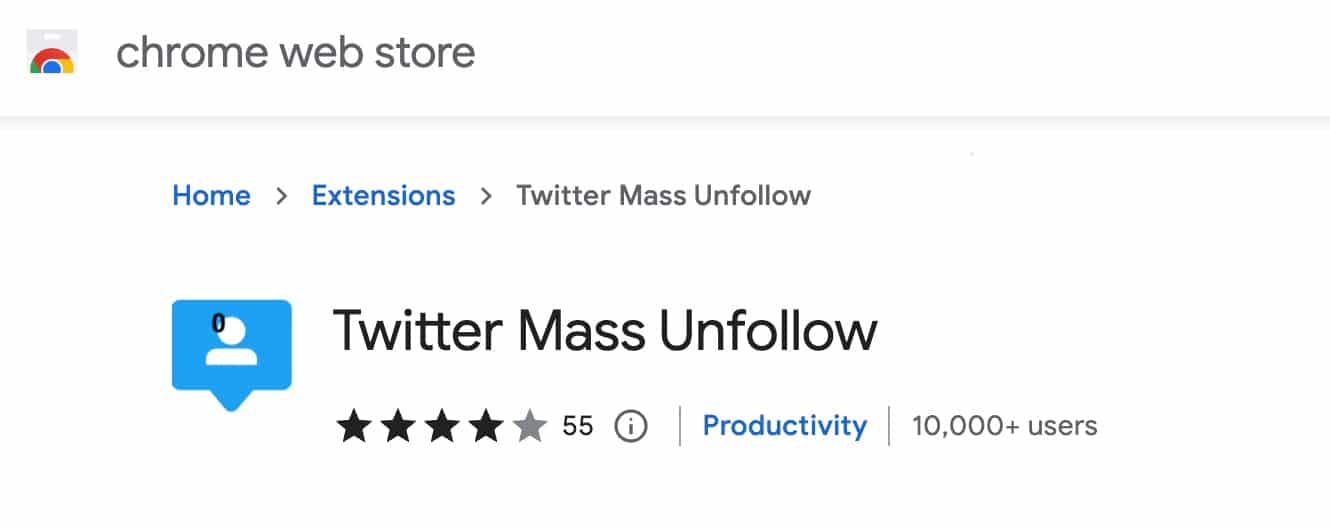
Task: Open the Extensions breadcrumb link
Action: pos(383,195)
